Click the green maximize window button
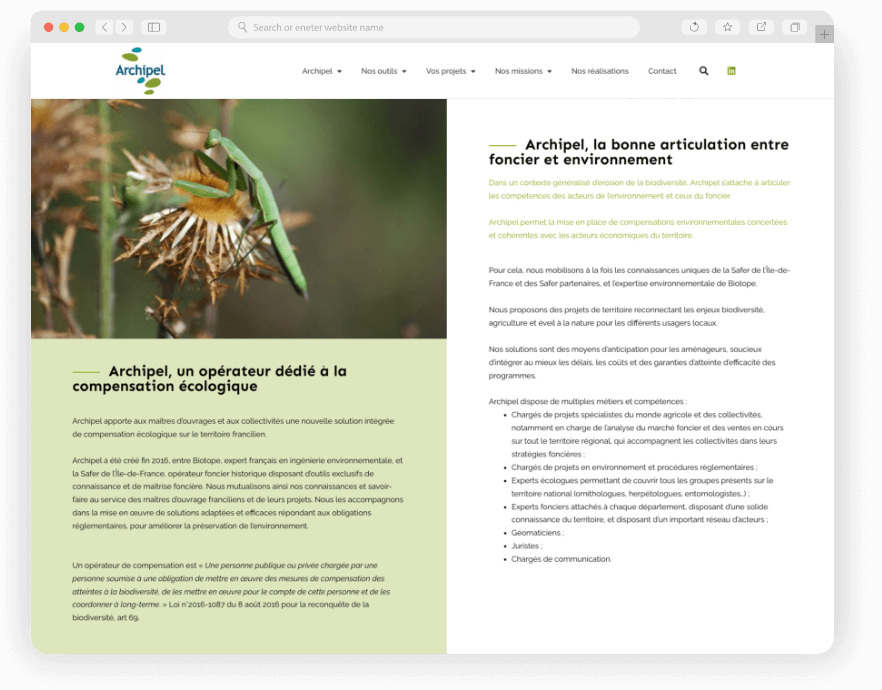Screen dimensions: 882x690 point(79,27)
